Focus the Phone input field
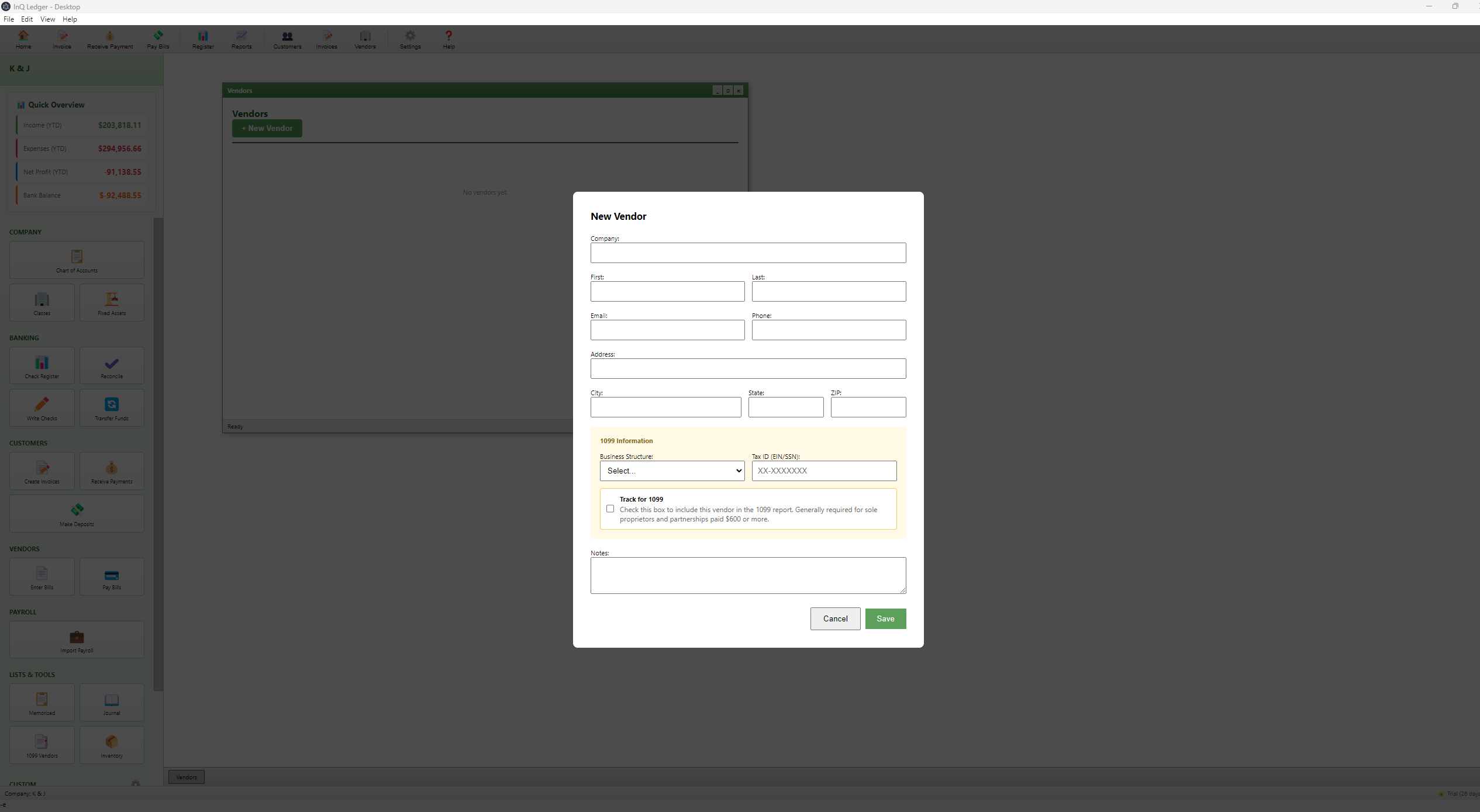 [x=829, y=330]
